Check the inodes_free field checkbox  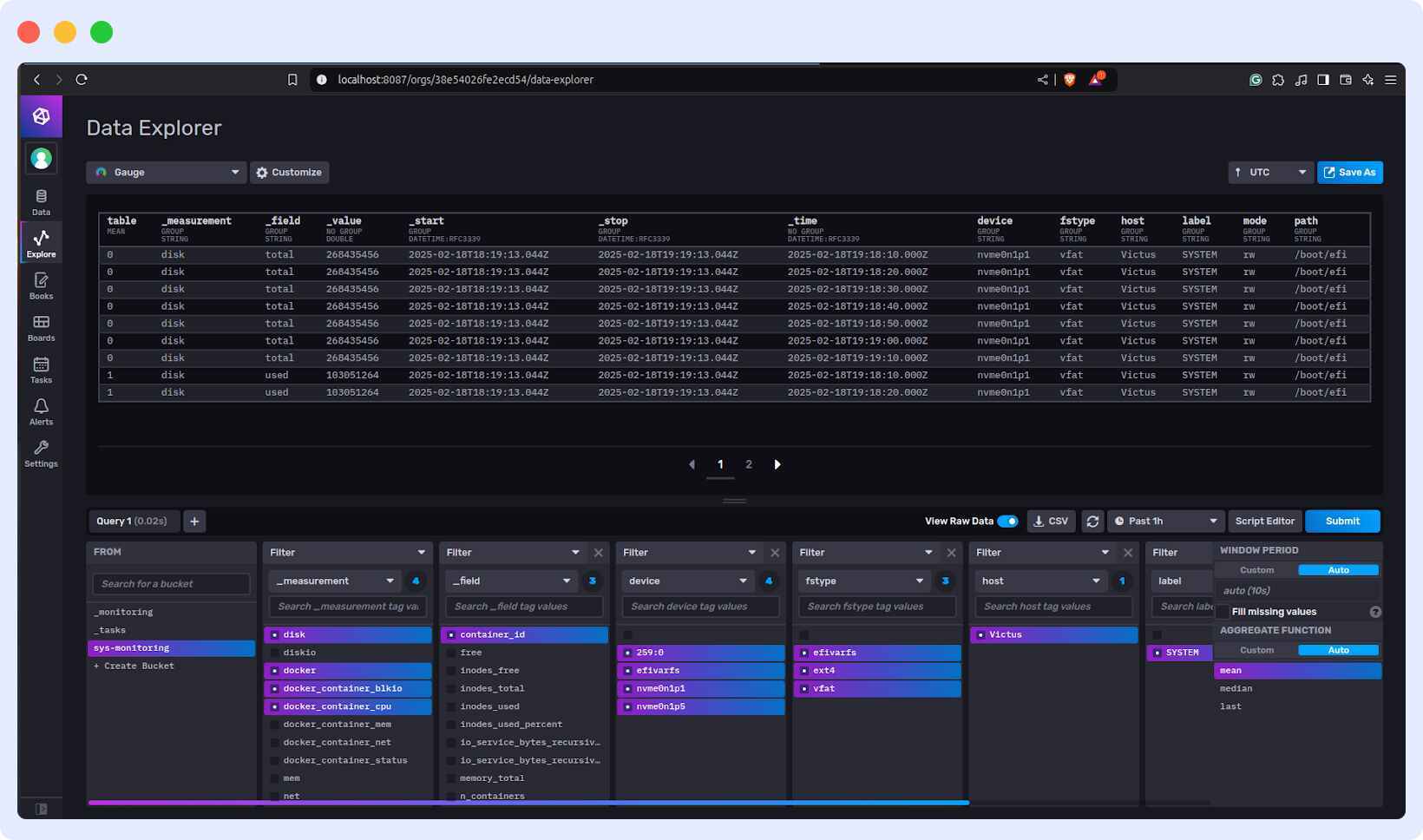tap(449, 670)
